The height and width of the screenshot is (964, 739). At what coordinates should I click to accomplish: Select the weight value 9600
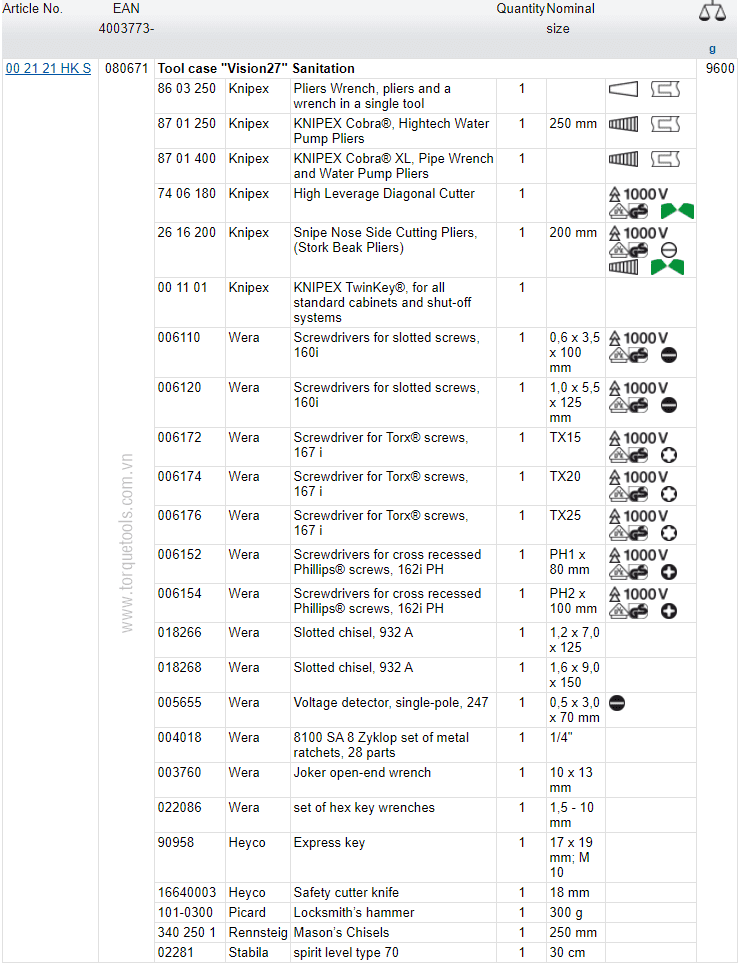[x=720, y=68]
